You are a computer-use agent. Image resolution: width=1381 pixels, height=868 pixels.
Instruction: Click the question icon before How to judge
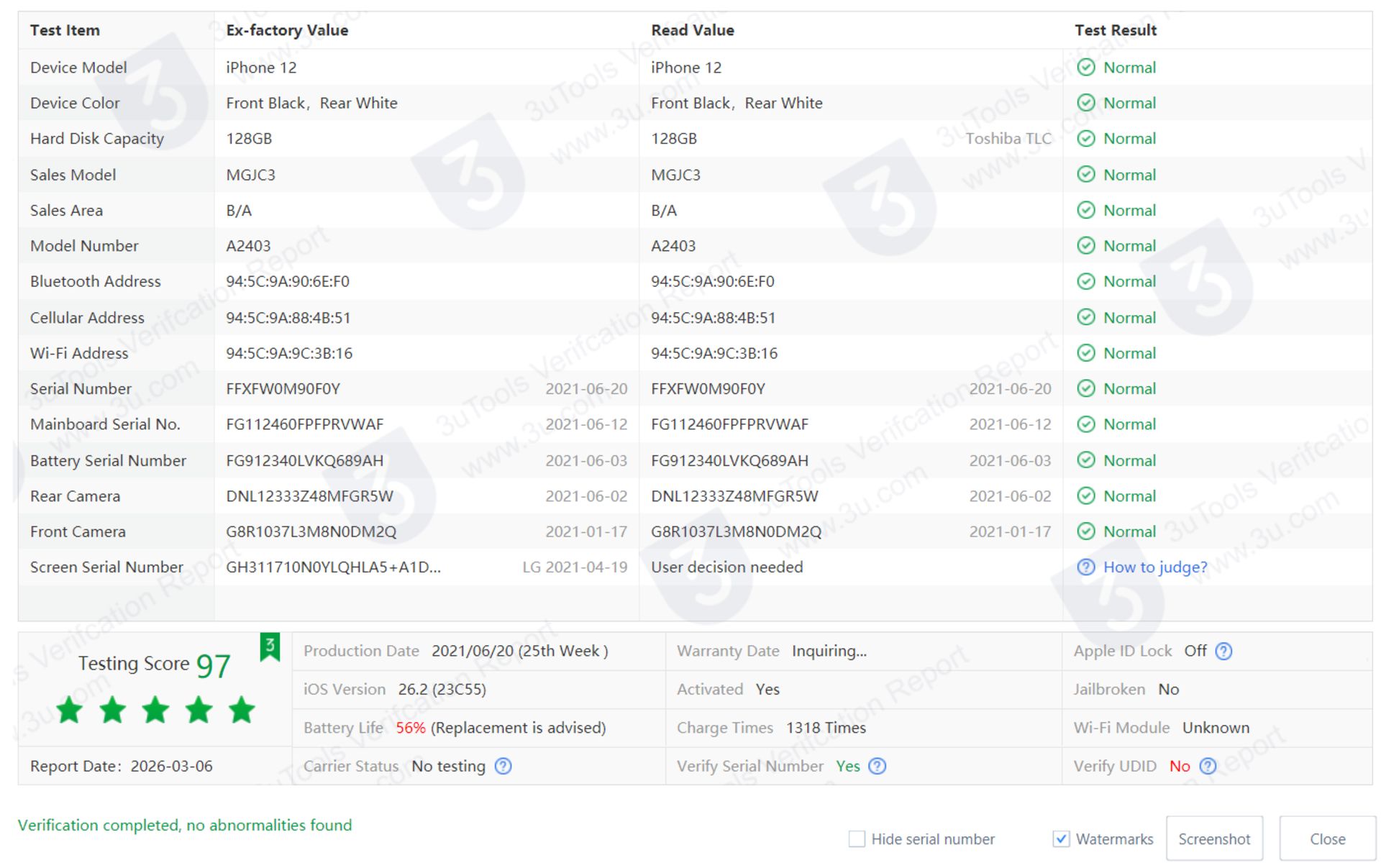click(x=1085, y=567)
